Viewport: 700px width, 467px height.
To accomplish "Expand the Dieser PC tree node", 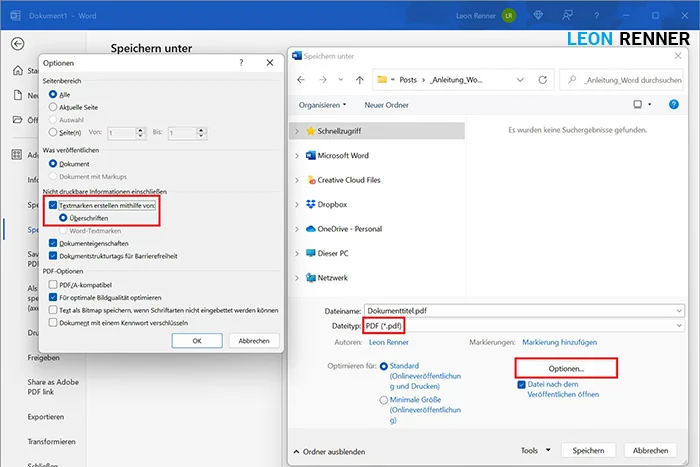I will 297,253.
